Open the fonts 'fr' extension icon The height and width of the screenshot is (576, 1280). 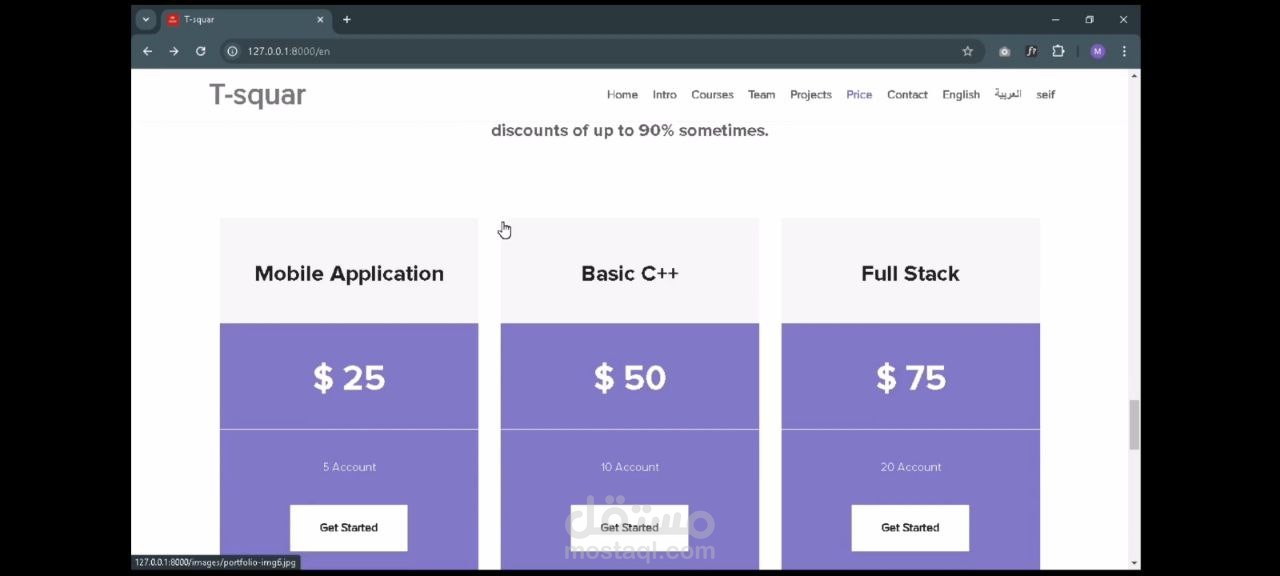(x=1031, y=51)
